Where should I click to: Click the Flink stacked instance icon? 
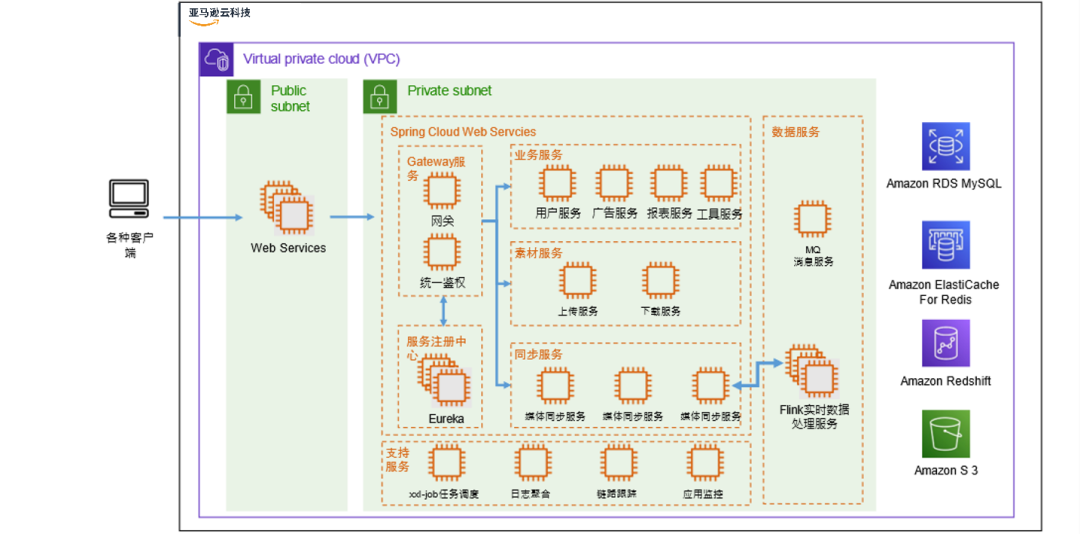pos(811,371)
